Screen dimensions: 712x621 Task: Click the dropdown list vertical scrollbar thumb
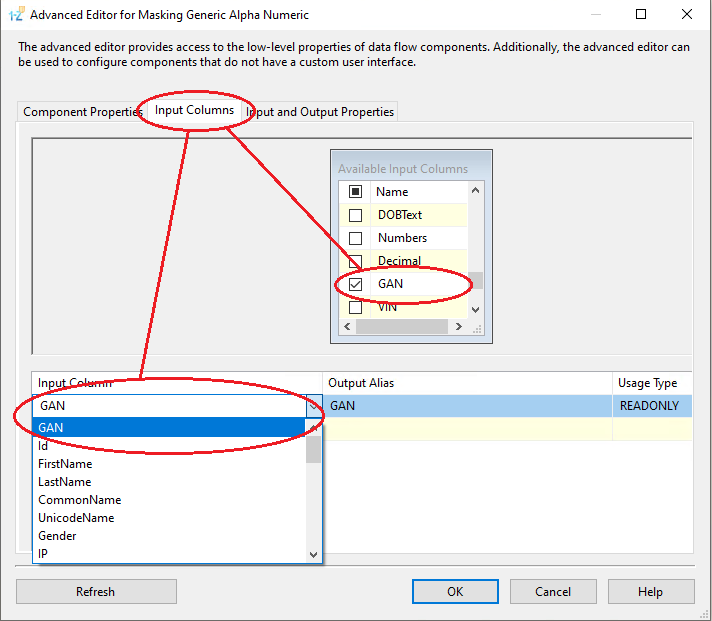[314, 451]
